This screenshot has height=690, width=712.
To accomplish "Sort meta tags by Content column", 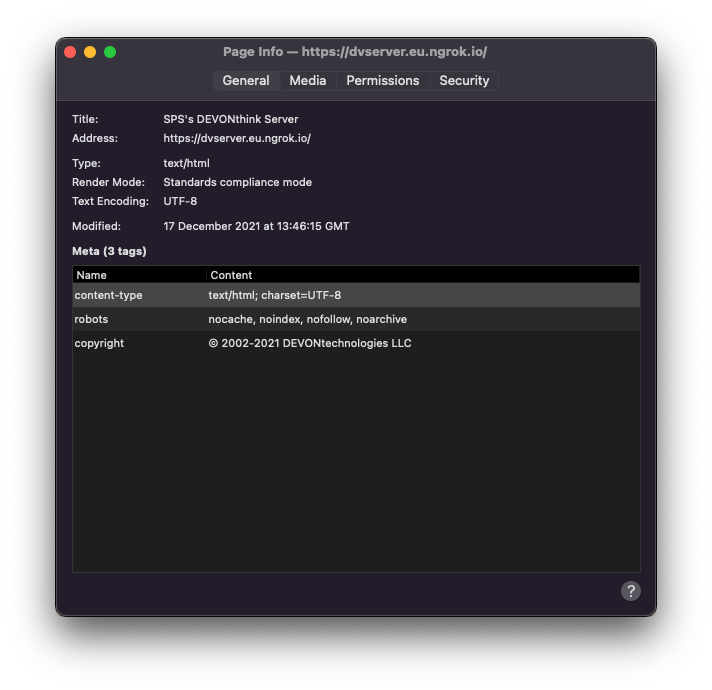I will click(x=422, y=275).
